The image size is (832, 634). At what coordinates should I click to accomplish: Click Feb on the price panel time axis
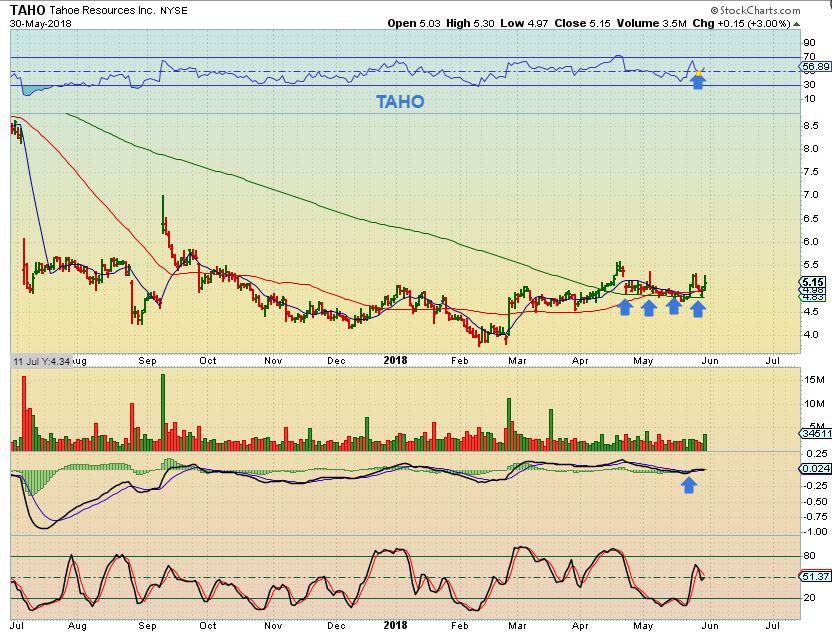[x=460, y=361]
